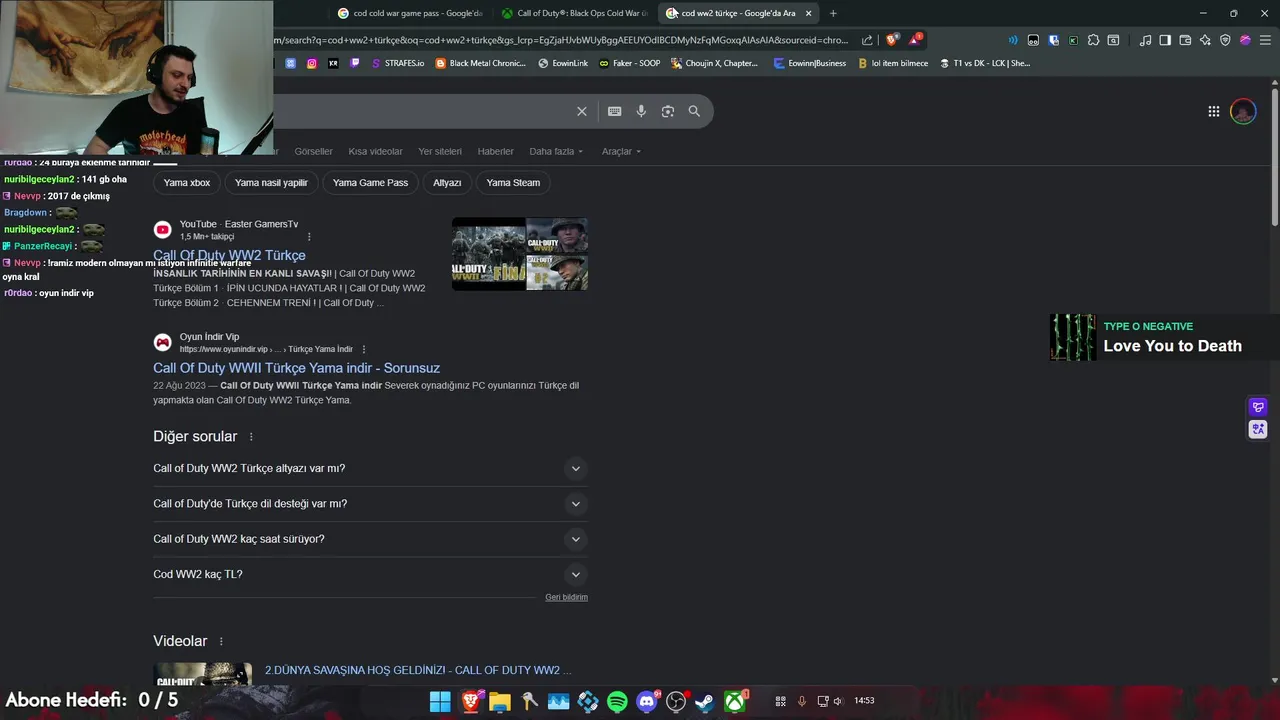Switch to the Görseller results tab
The width and height of the screenshot is (1280, 720).
(313, 151)
